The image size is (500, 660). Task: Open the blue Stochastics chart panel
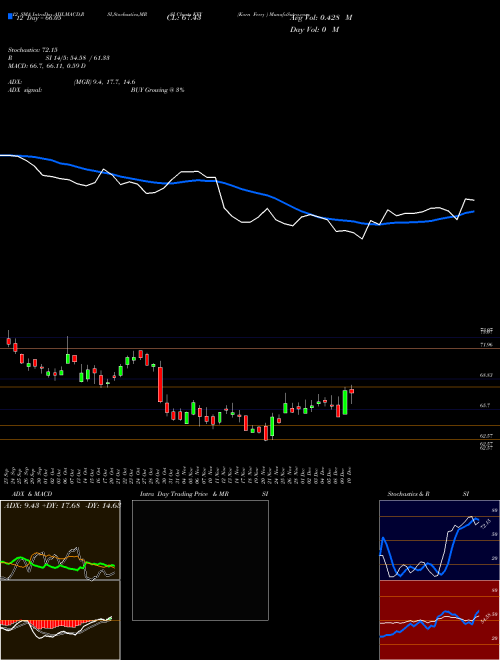pyautogui.click(x=440, y=540)
